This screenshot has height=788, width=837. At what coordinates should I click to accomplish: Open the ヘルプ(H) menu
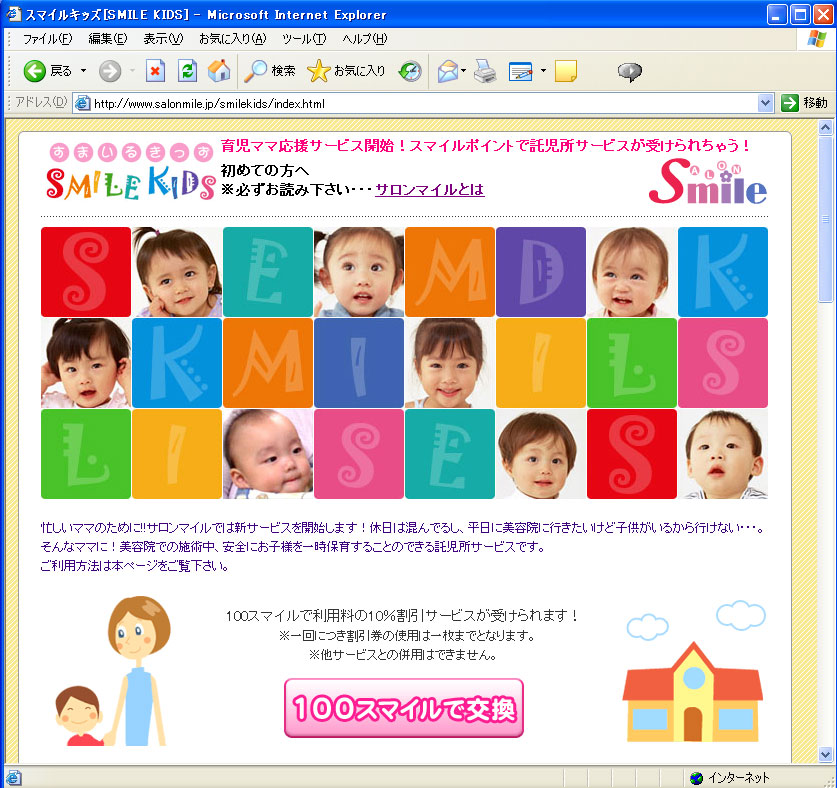[x=365, y=39]
